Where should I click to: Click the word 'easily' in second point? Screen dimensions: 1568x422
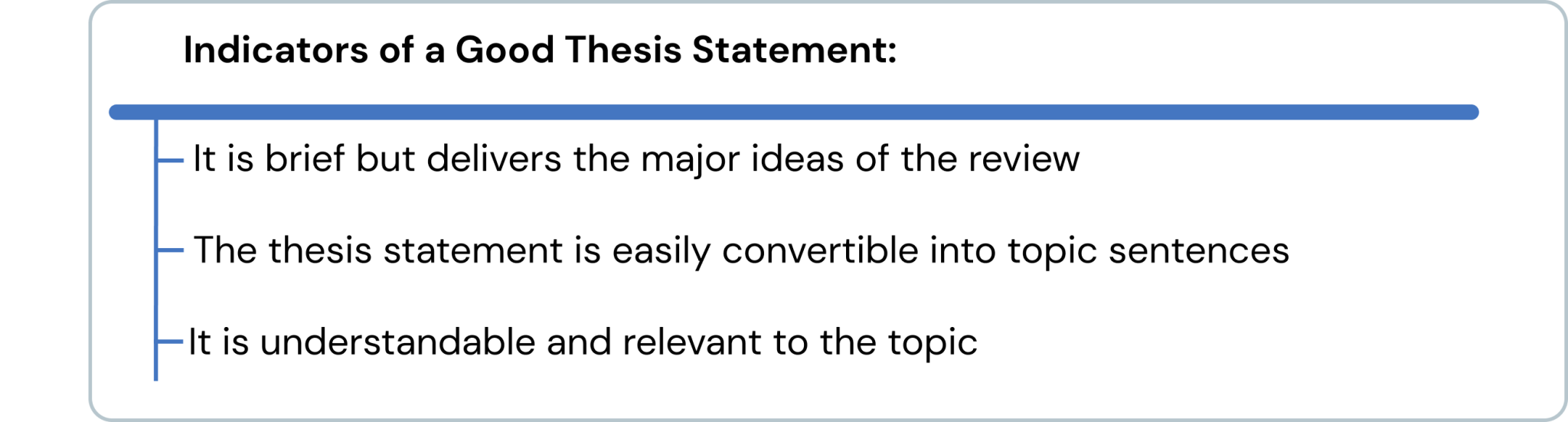661,250
